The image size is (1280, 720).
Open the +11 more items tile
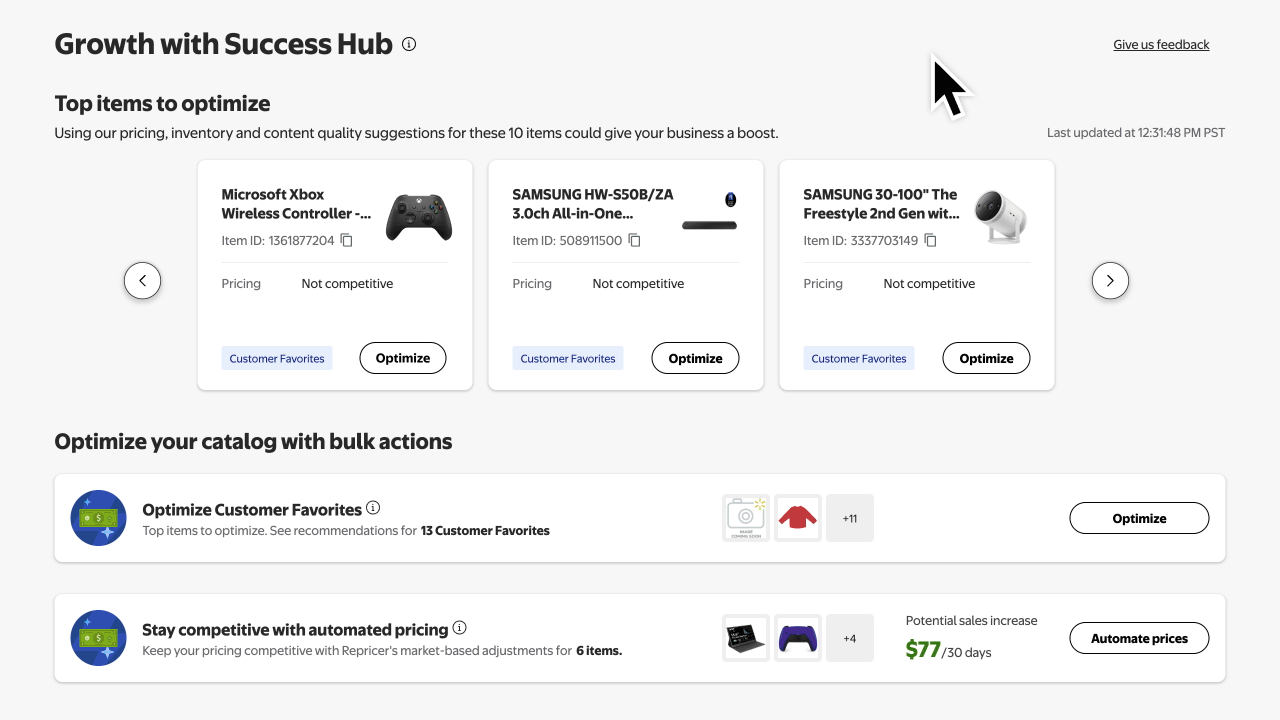pyautogui.click(x=850, y=518)
